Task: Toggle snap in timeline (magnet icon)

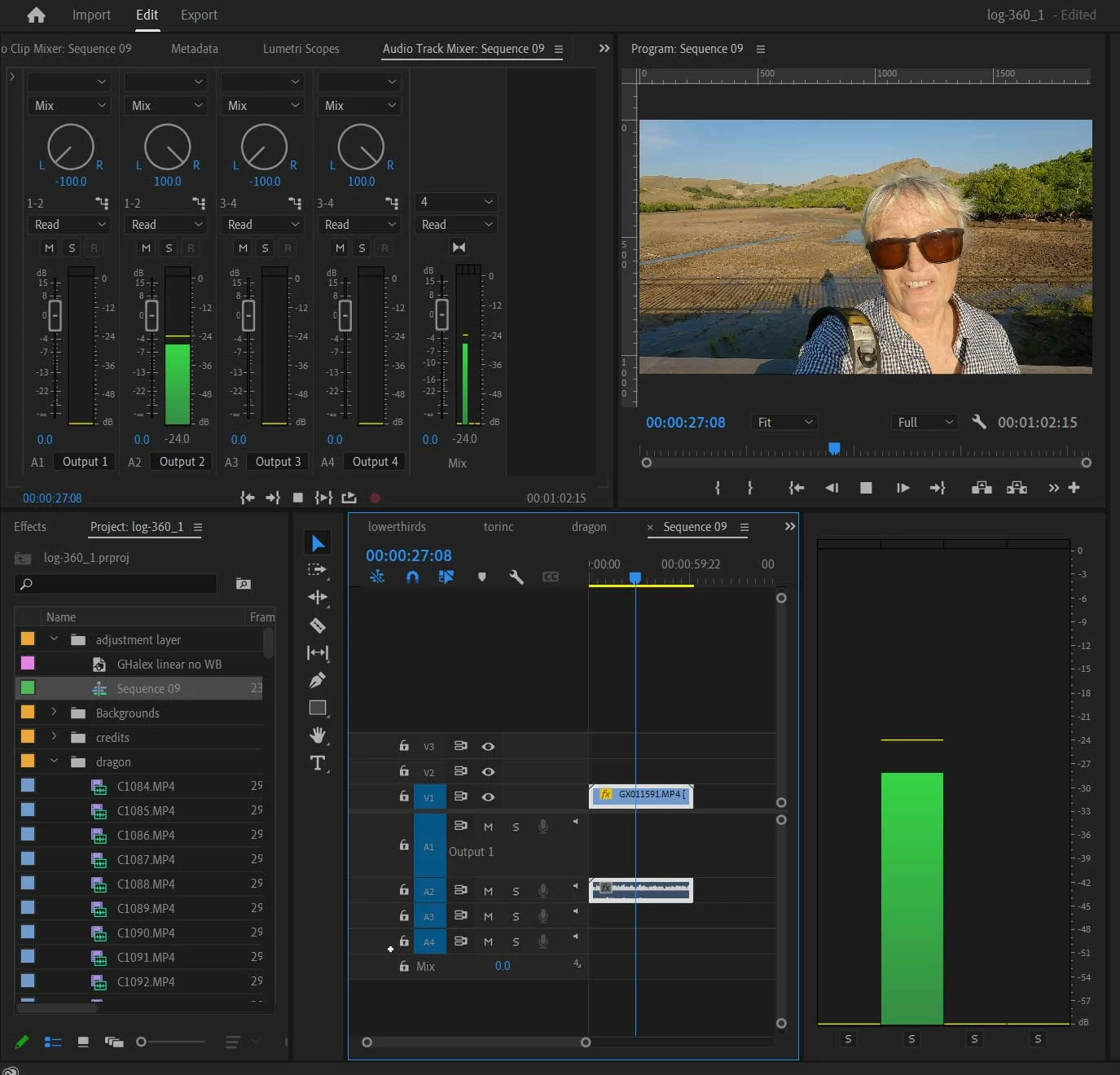Action: (x=412, y=577)
